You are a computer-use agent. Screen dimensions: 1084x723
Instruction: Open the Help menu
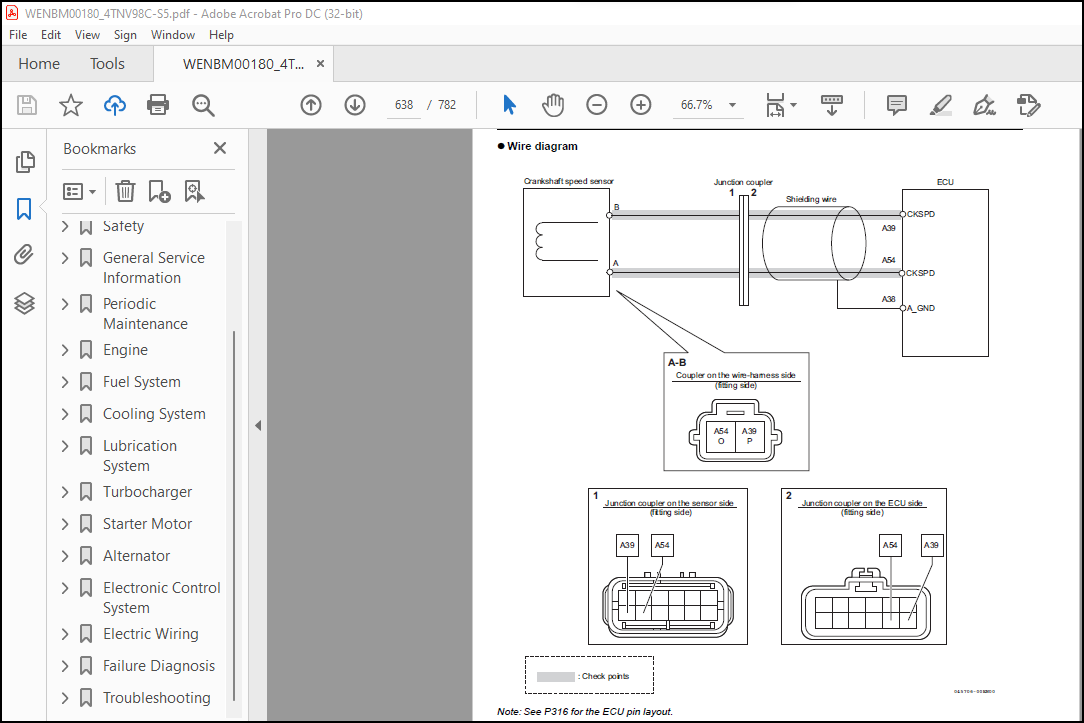[x=221, y=35]
